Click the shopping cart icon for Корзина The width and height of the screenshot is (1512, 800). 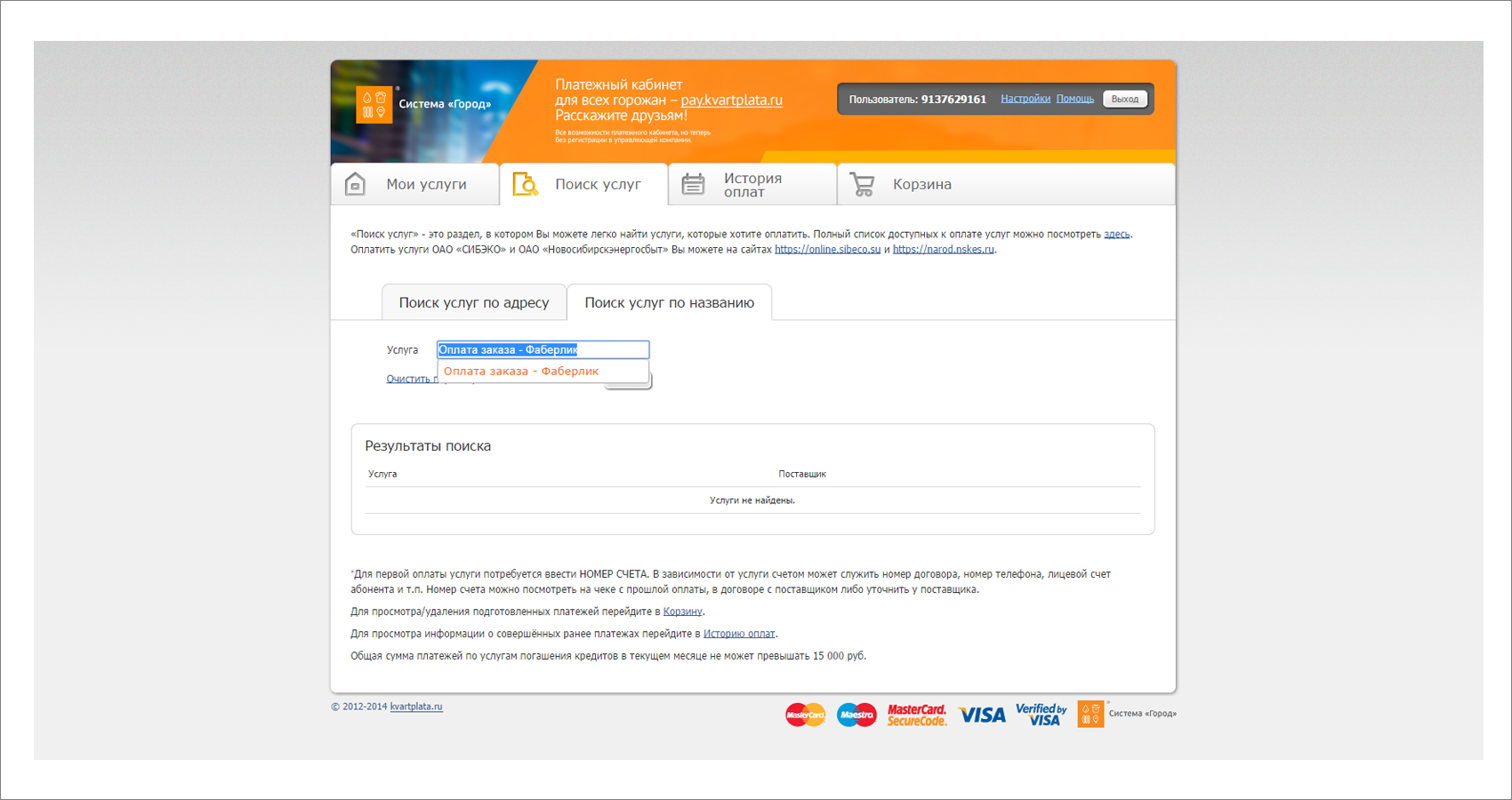(862, 184)
